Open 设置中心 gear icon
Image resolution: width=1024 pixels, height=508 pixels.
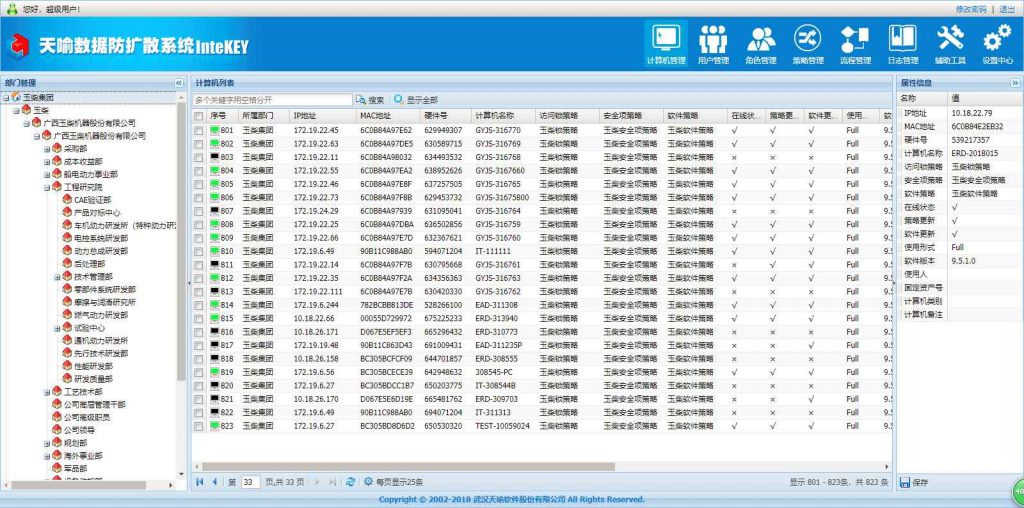tap(997, 44)
